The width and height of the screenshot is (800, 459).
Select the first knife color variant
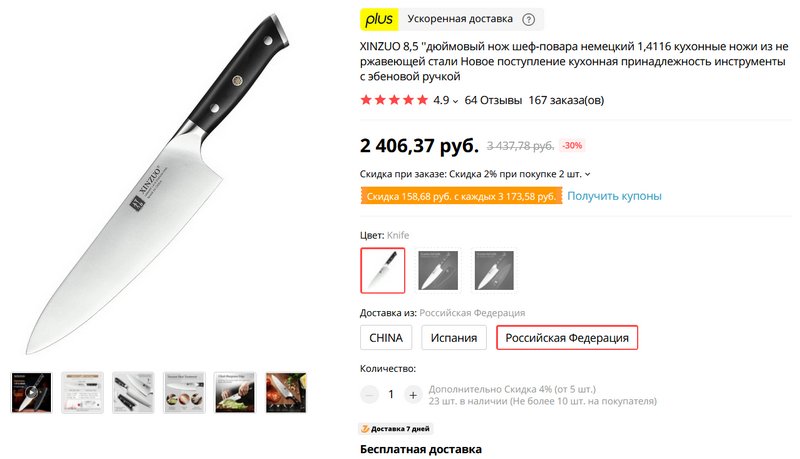click(383, 270)
